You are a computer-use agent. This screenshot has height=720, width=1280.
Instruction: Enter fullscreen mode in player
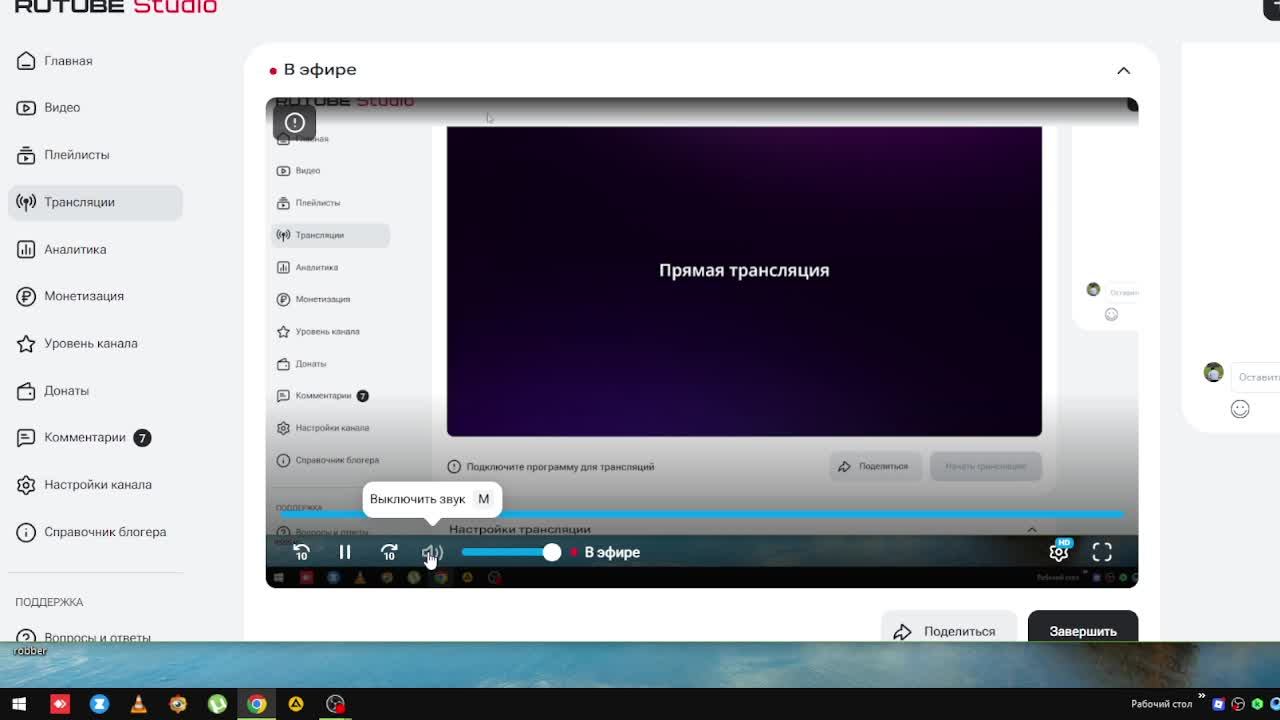coord(1102,552)
